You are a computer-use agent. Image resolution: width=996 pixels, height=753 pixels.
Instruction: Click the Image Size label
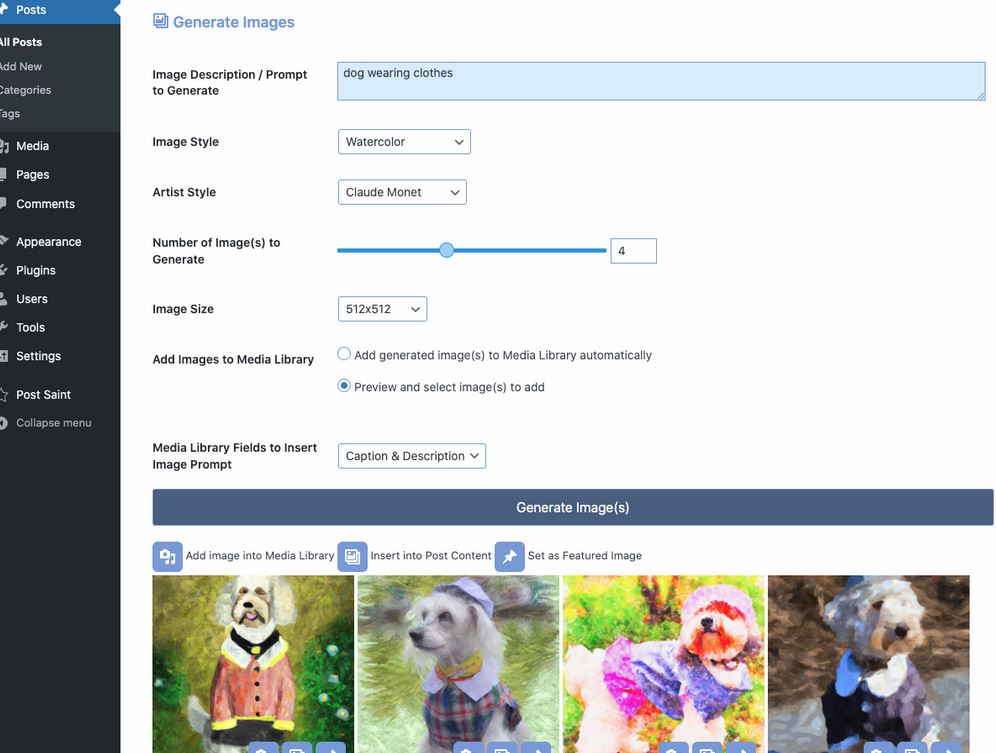point(183,309)
